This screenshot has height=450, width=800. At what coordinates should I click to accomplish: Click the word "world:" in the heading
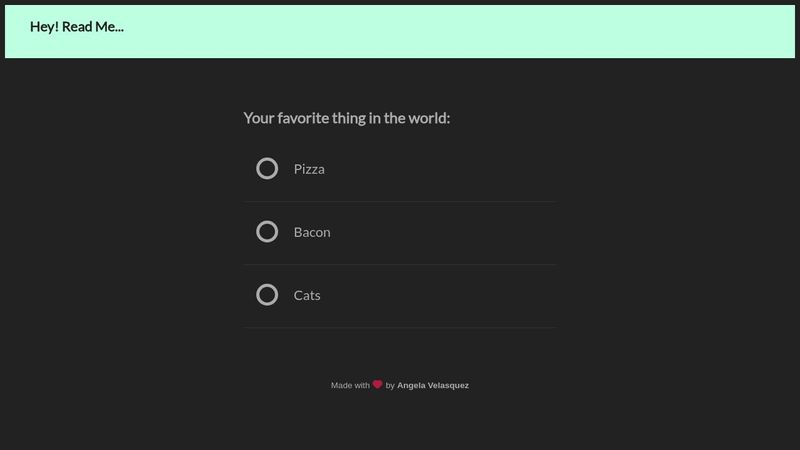pos(429,118)
